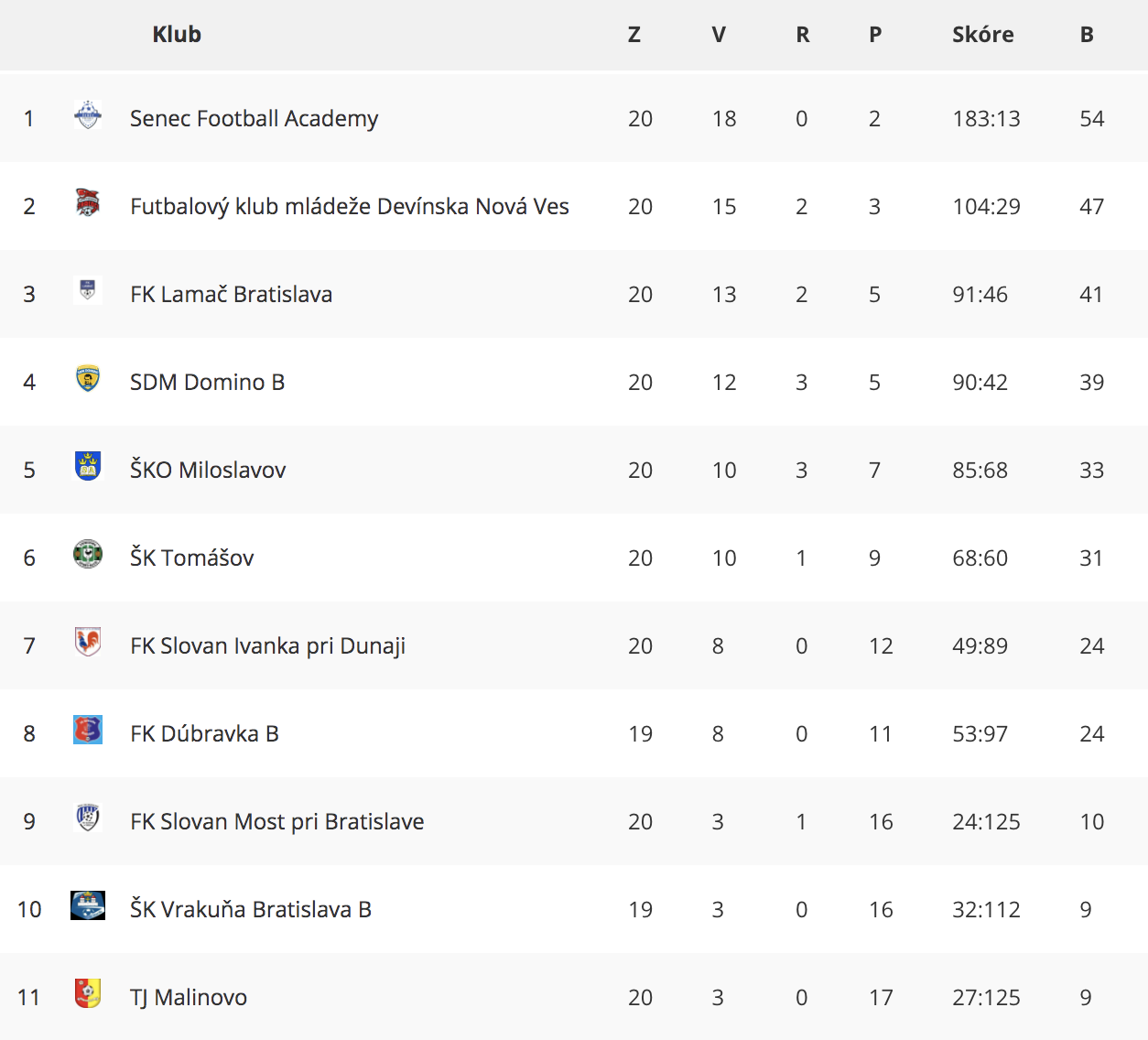Open the TJ Malinovo club link
Viewport: 1148px width, 1040px height.
coord(189,998)
